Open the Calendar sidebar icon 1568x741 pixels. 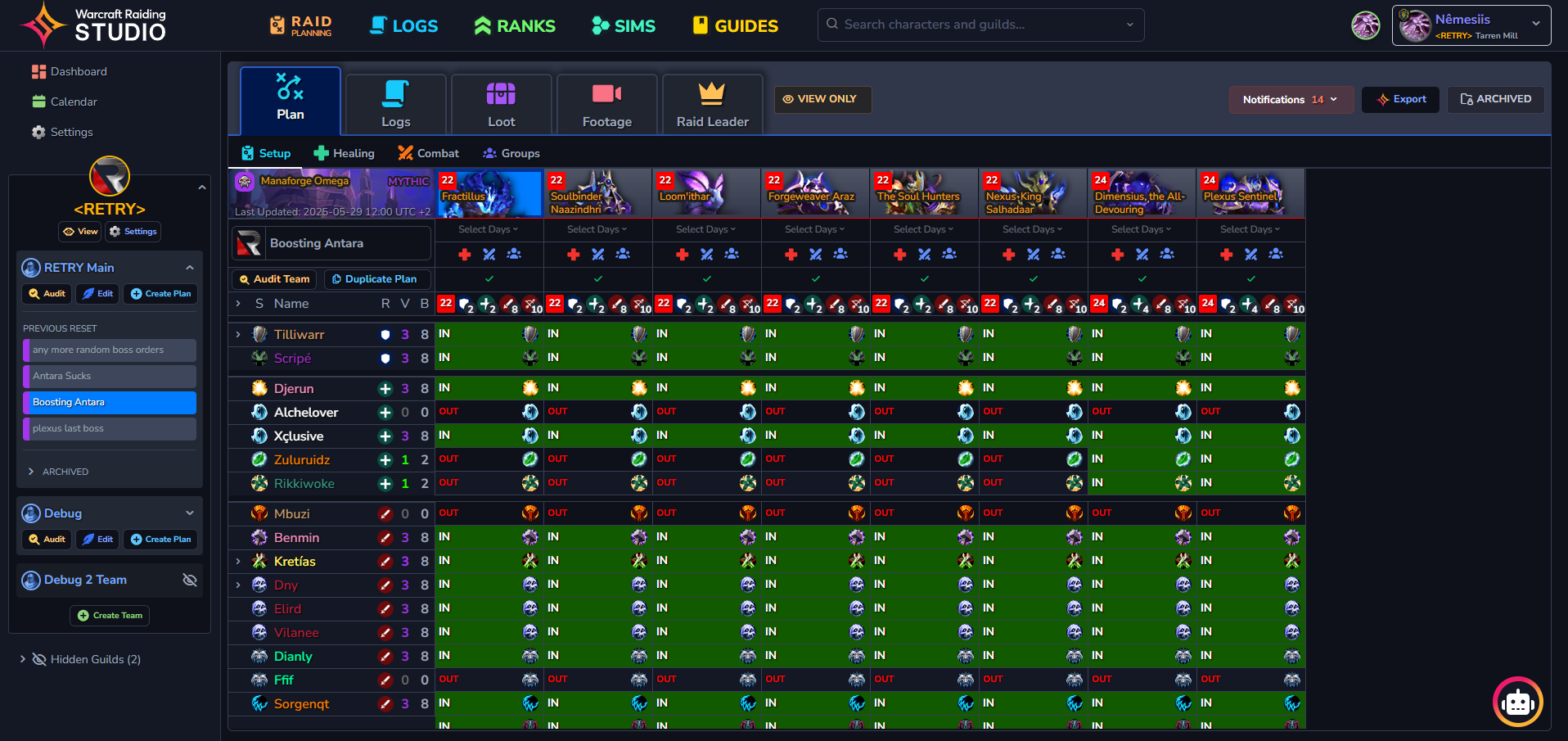tap(38, 102)
